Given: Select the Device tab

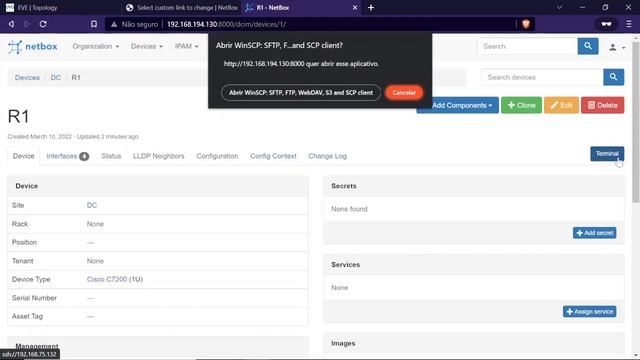Looking at the screenshot, I should coord(24,156).
